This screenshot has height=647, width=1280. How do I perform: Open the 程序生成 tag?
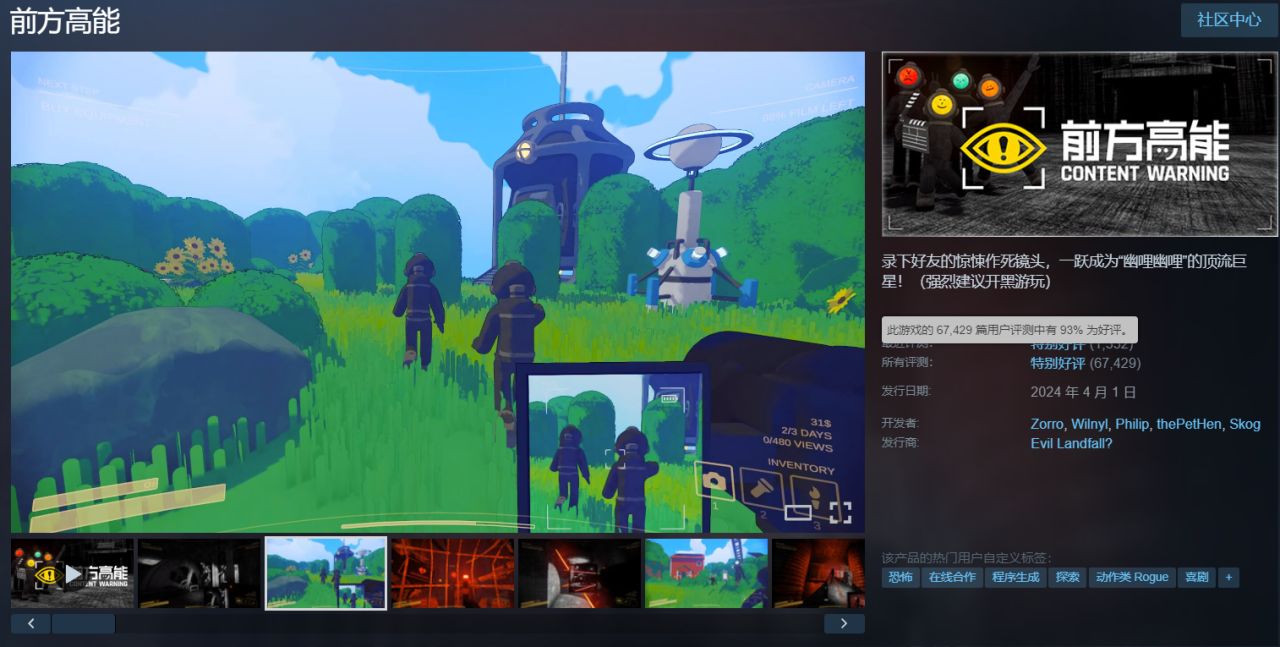(1015, 577)
